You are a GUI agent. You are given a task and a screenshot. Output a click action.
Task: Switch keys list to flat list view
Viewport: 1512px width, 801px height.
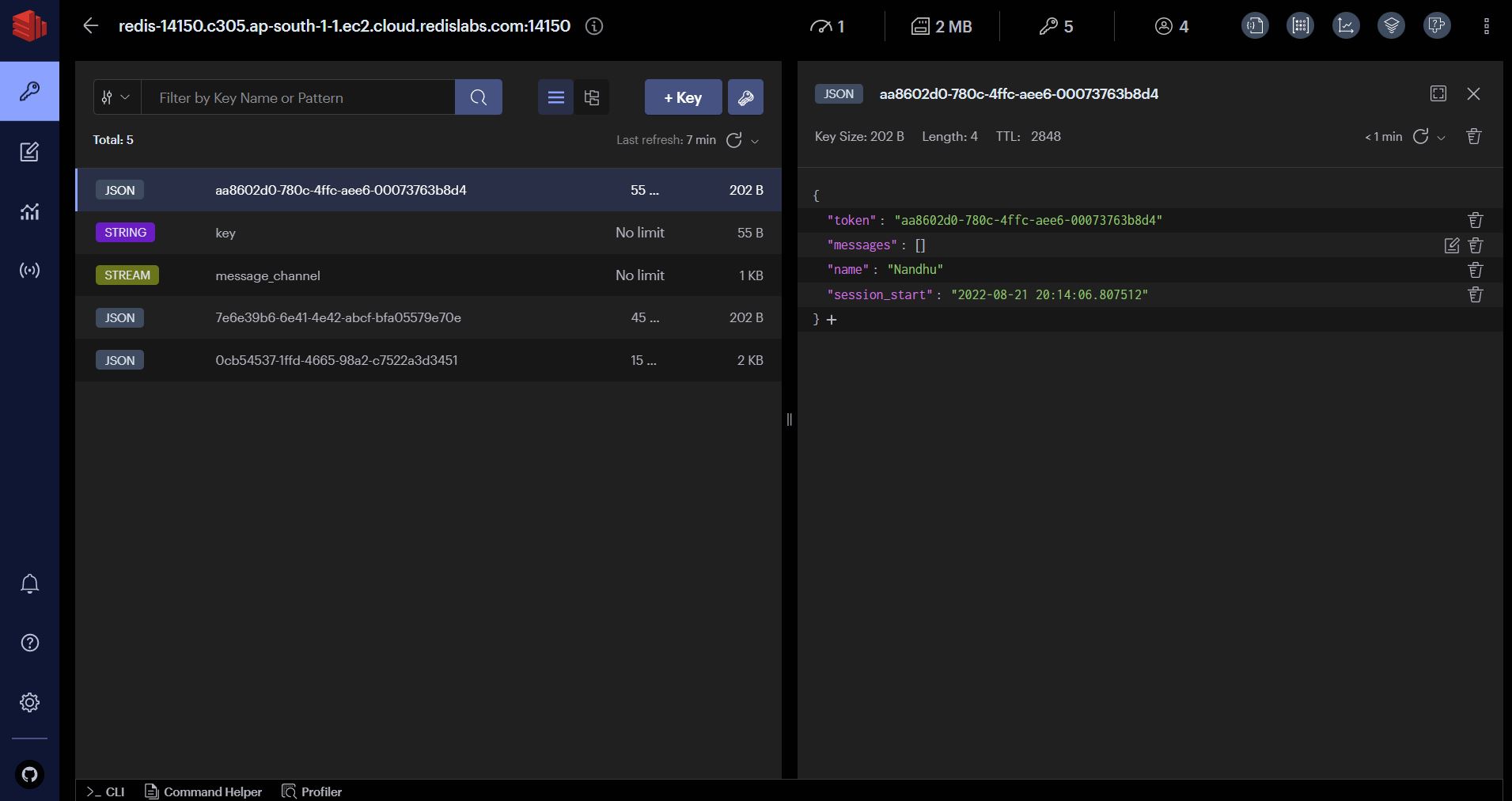(556, 97)
